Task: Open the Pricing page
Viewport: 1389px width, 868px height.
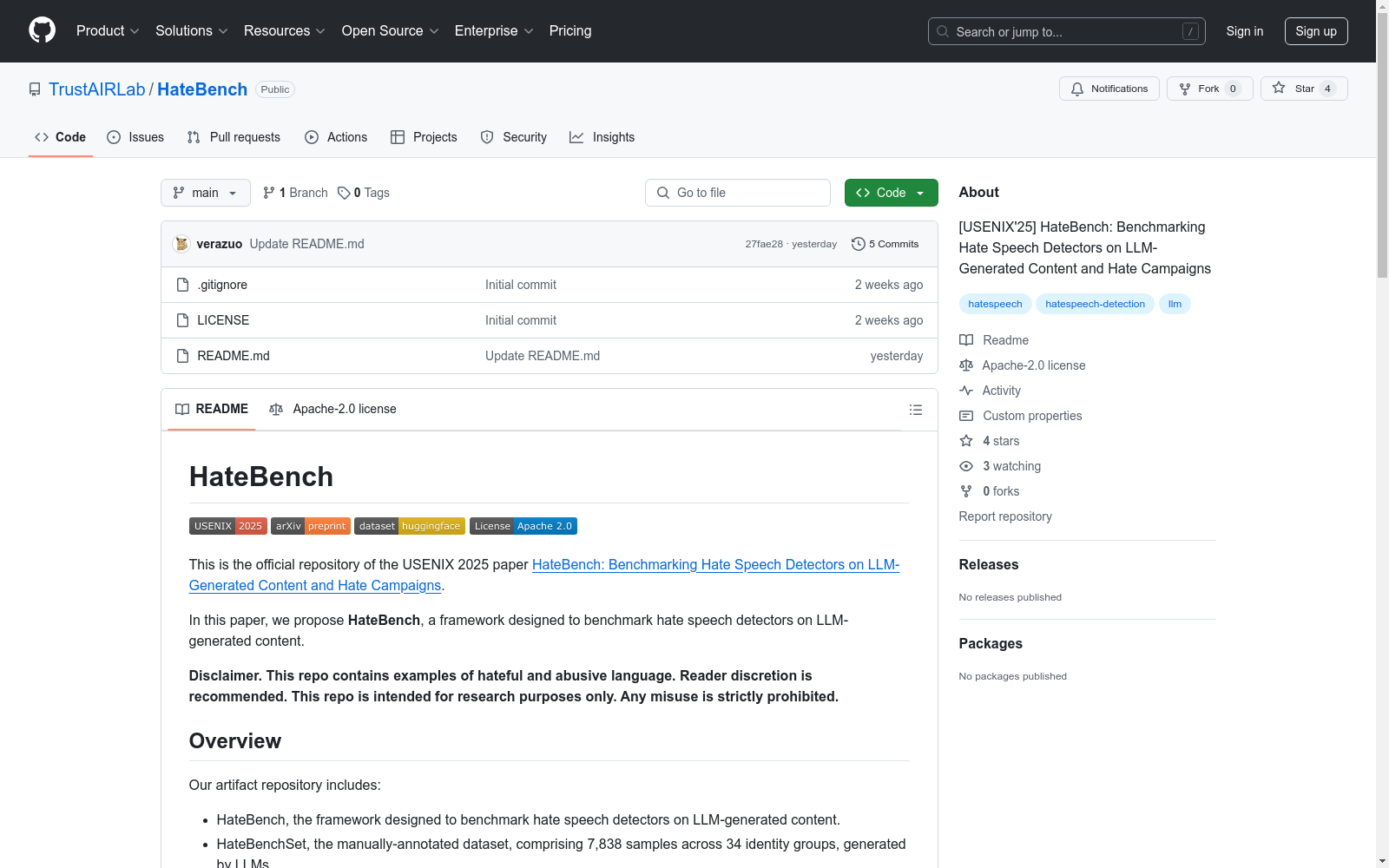Action: click(x=570, y=30)
